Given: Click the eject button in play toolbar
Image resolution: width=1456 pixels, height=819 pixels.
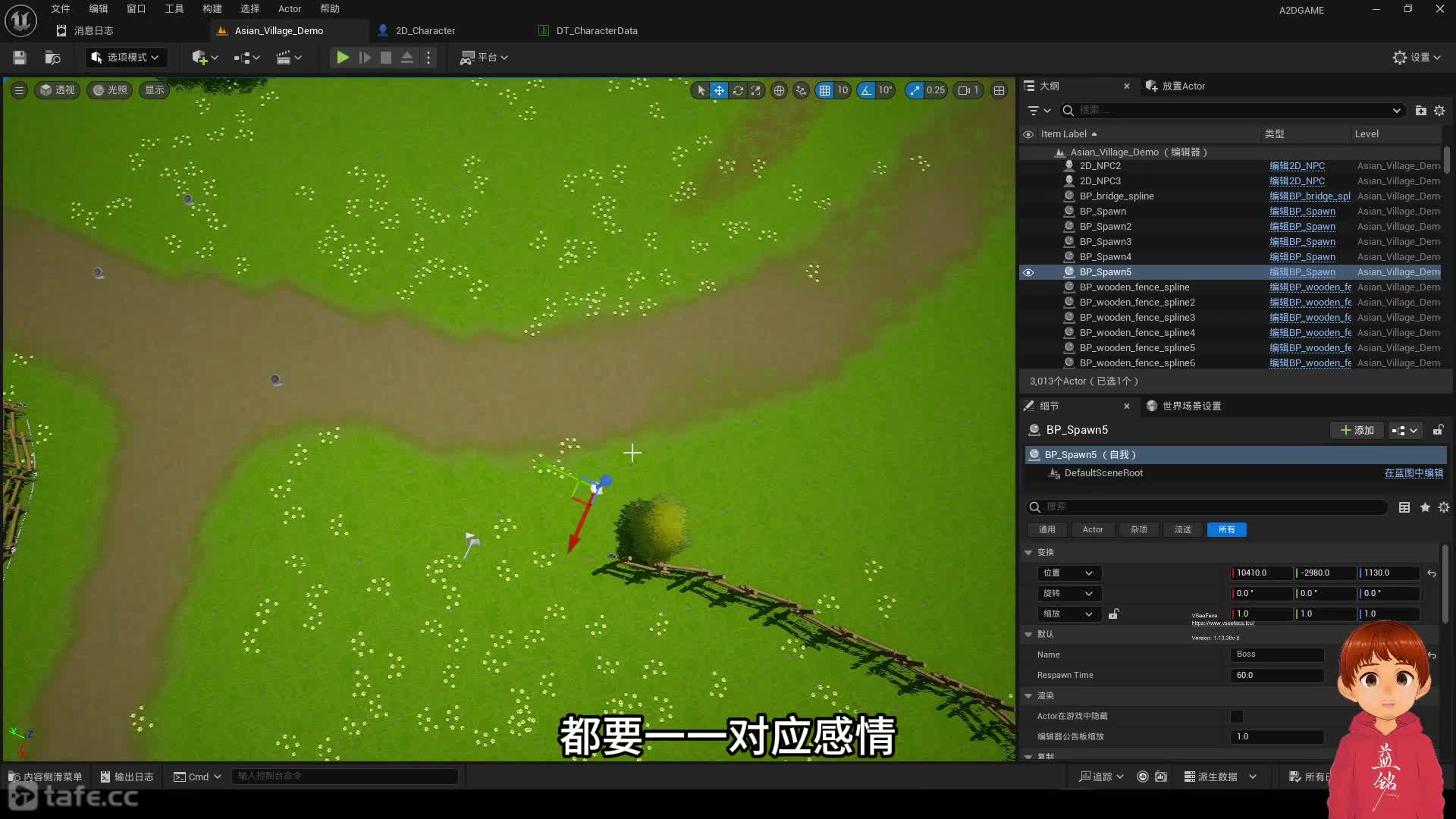Looking at the screenshot, I should pos(407,58).
